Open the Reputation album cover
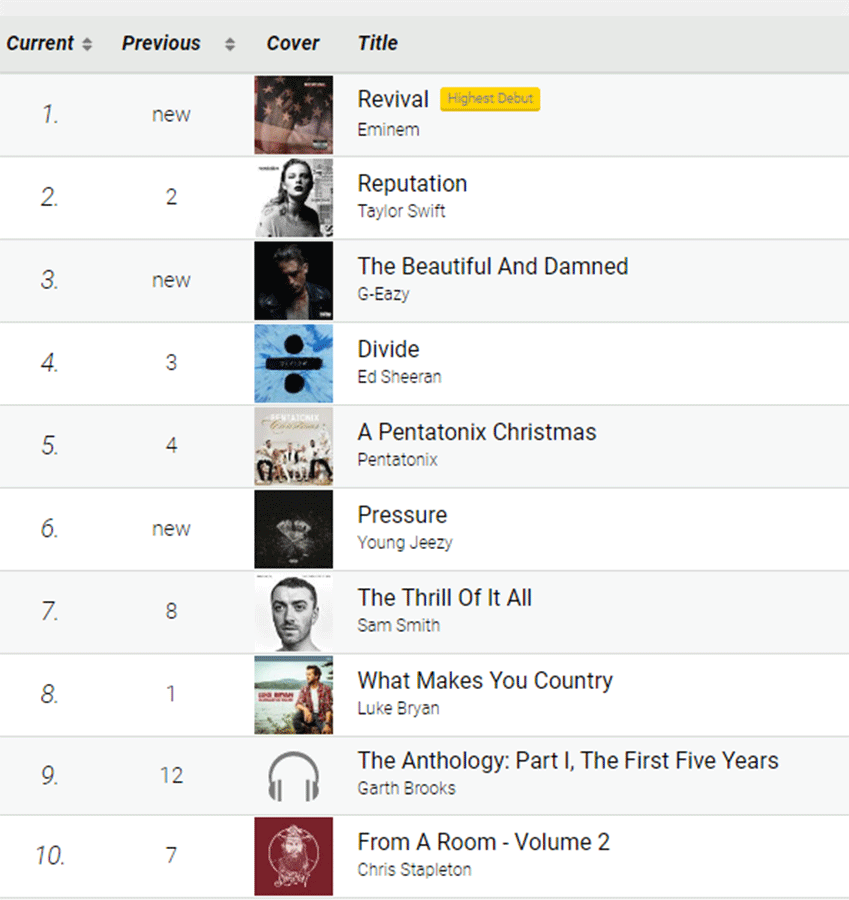 click(x=293, y=198)
